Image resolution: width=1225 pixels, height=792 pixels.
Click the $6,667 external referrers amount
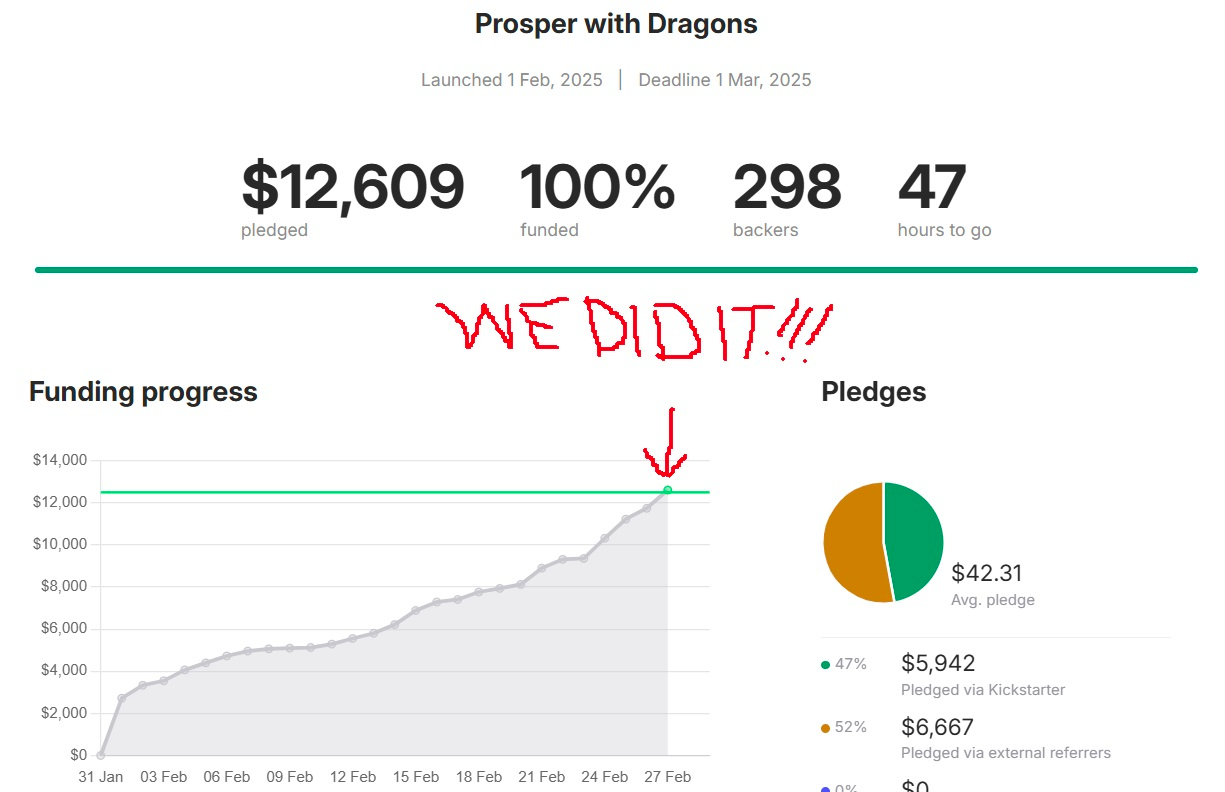coord(937,727)
